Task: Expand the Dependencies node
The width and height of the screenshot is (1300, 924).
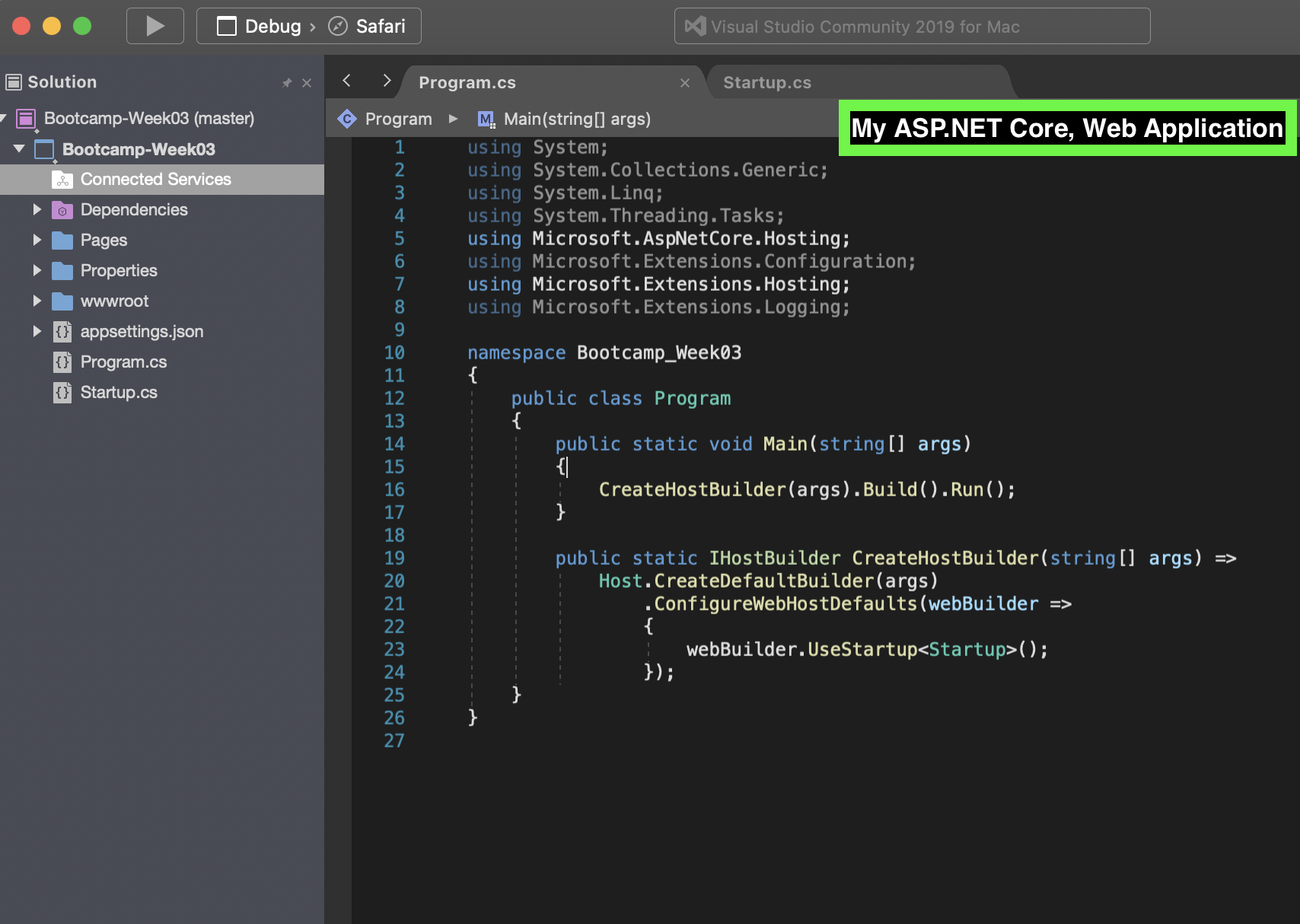Action: [x=37, y=209]
